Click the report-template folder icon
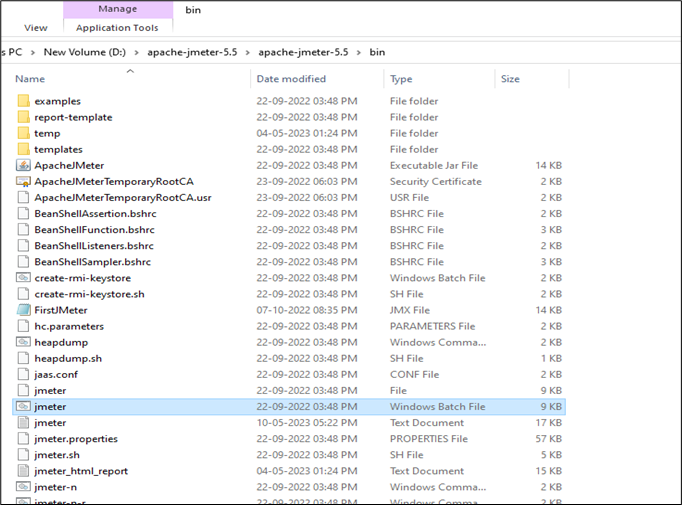 (x=23, y=117)
